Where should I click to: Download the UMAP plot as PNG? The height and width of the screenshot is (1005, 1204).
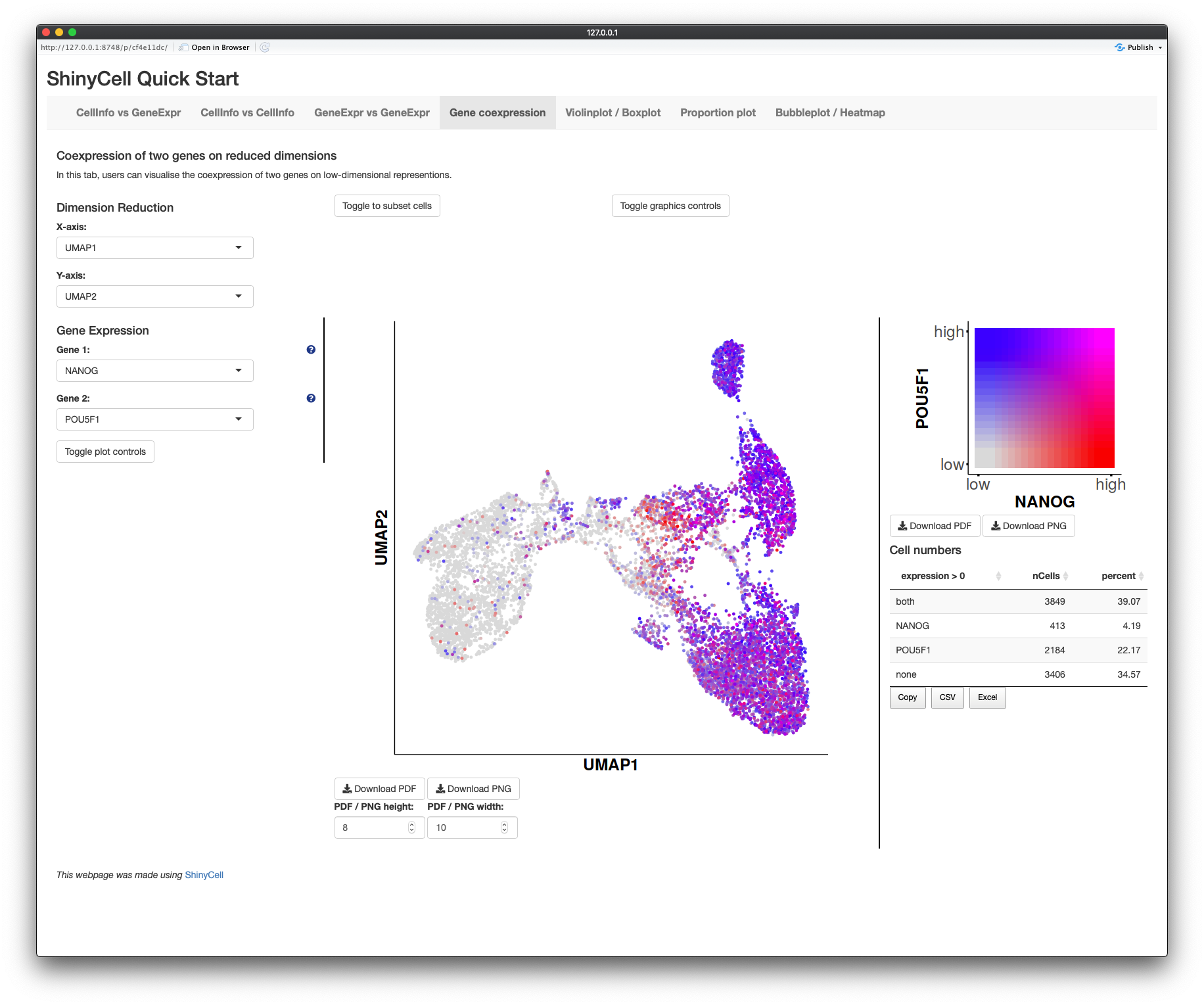point(473,789)
